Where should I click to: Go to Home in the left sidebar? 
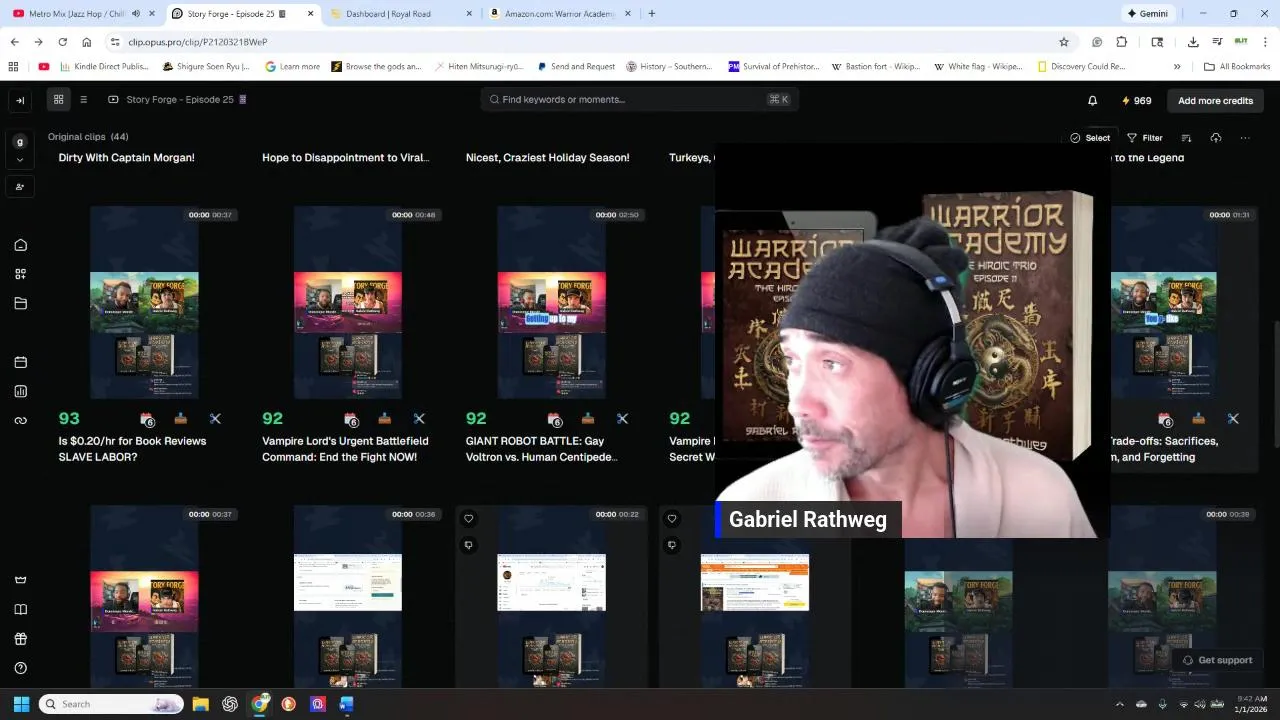pyautogui.click(x=20, y=245)
